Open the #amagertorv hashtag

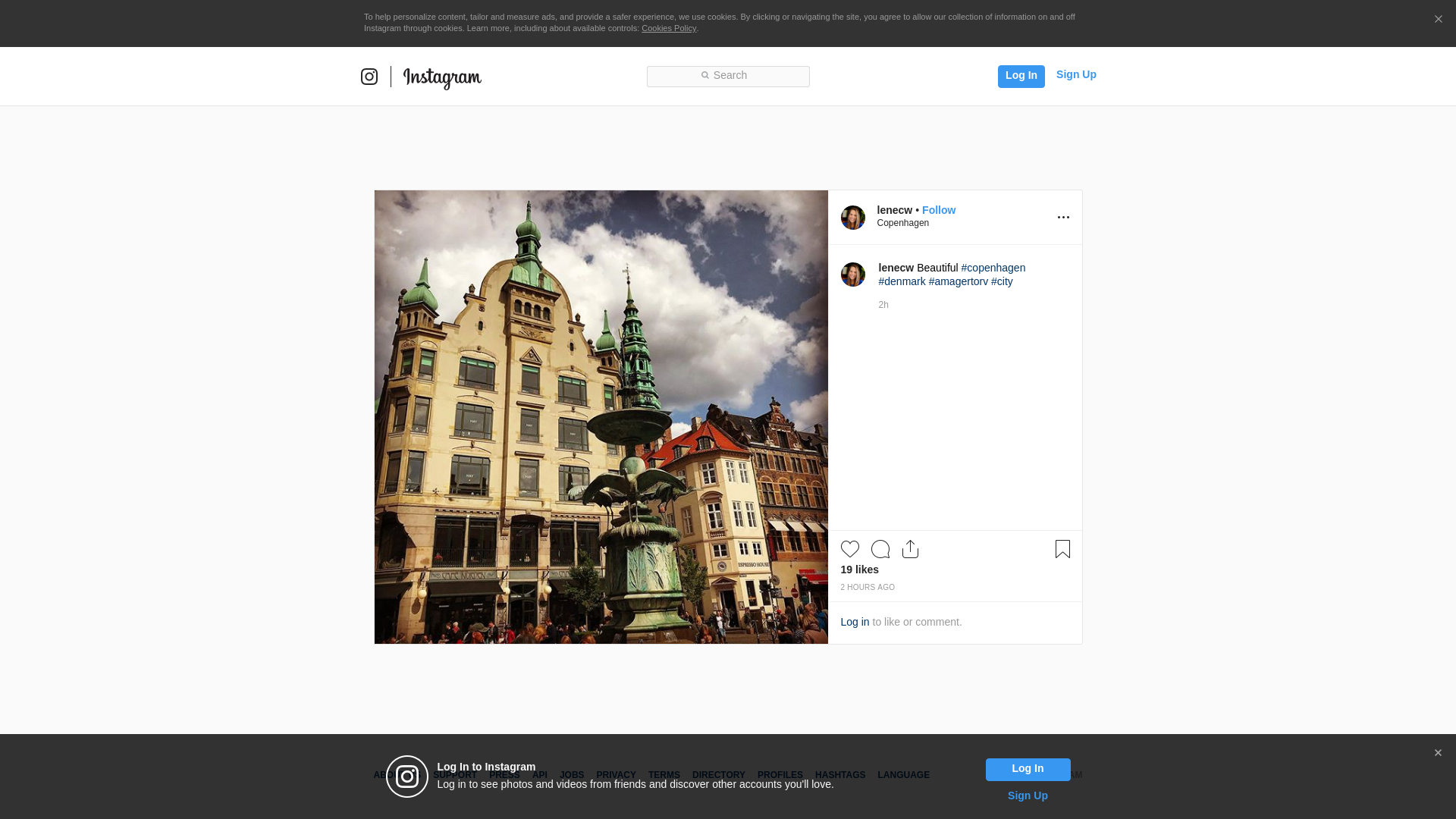[958, 281]
